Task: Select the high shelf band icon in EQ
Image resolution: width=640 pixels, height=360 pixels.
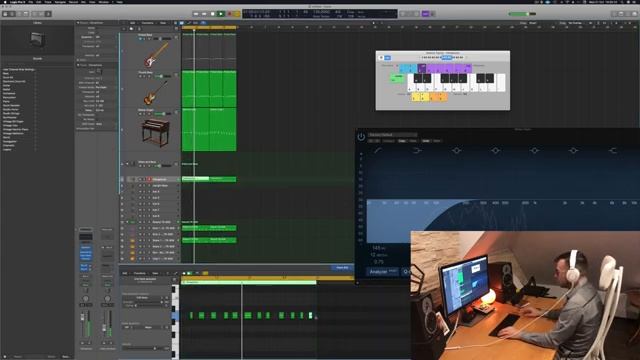Action: tap(612, 151)
